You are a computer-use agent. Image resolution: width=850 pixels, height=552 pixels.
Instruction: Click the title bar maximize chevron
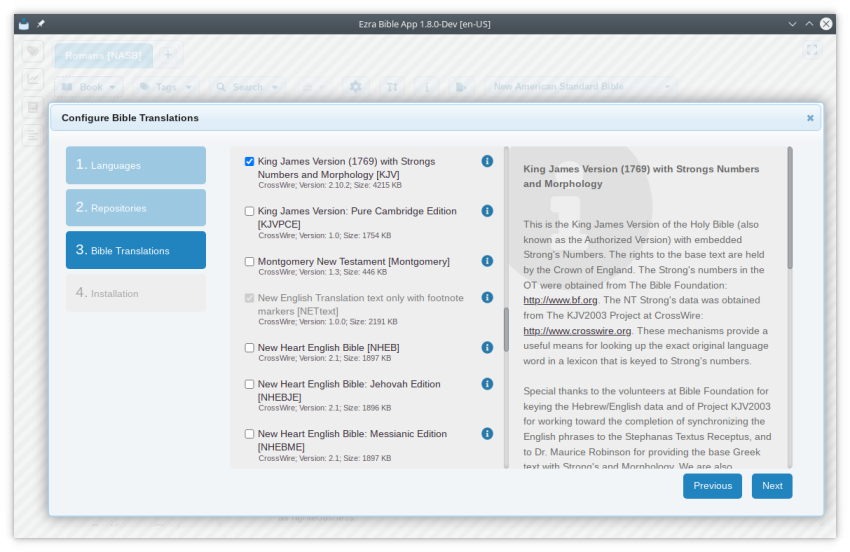(x=809, y=24)
